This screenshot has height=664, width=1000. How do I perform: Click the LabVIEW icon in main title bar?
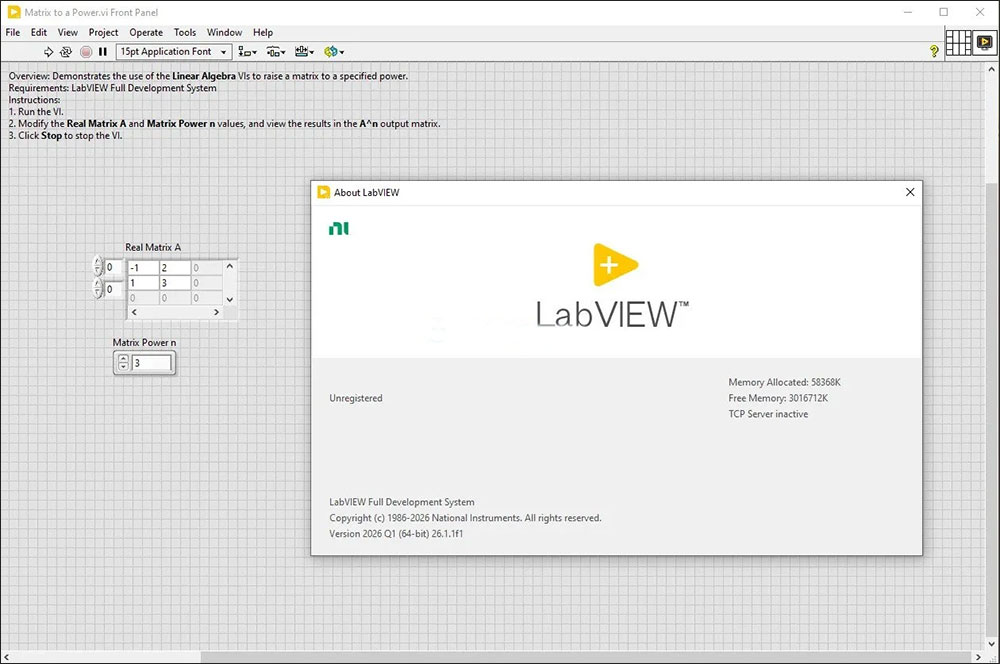point(13,12)
